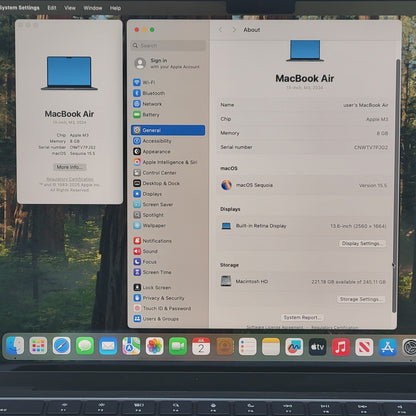Select the Built-in Retina Display row
Screen dimensions: 416x416
(304, 226)
